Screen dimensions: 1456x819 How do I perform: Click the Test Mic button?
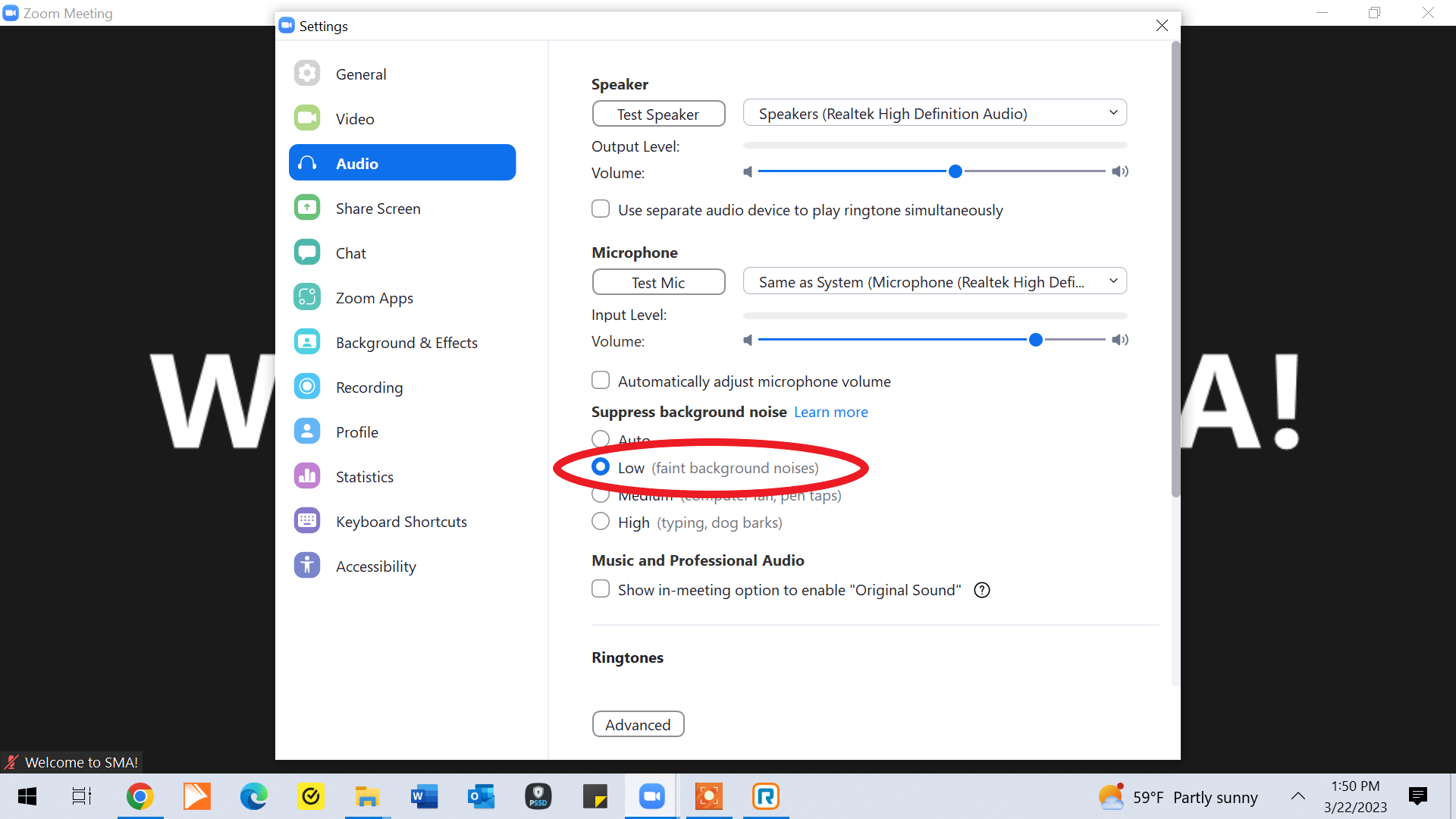click(658, 282)
